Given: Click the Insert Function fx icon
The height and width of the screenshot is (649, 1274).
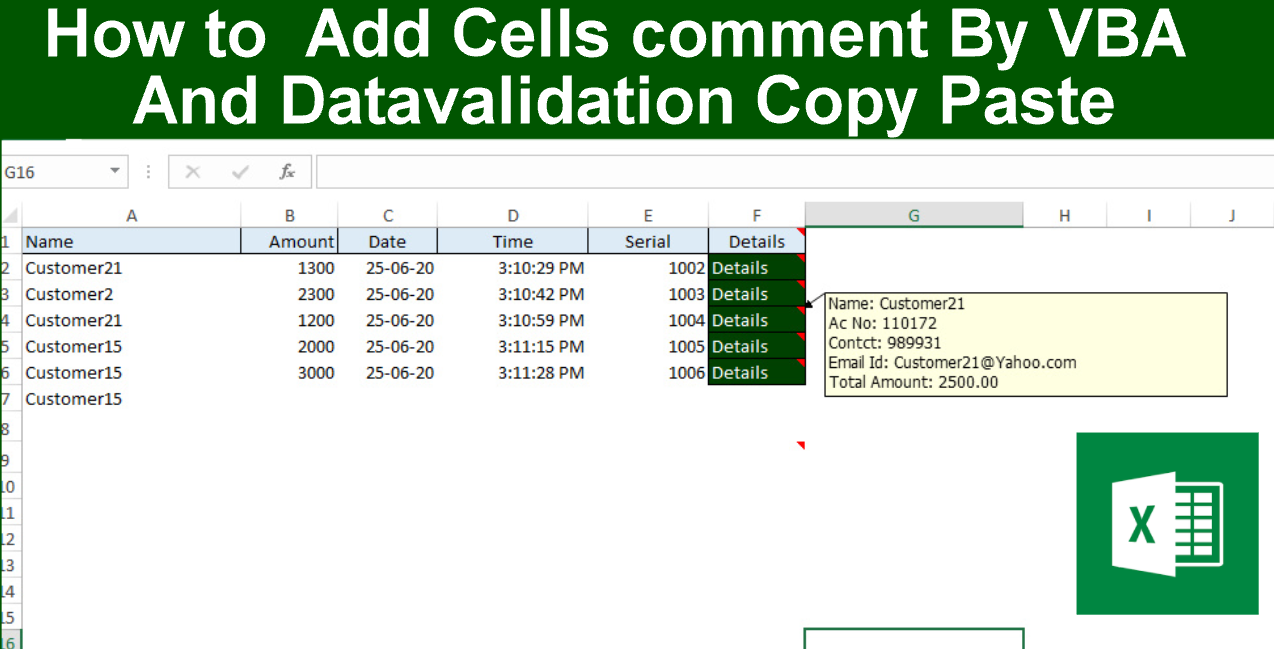Looking at the screenshot, I should 287,171.
